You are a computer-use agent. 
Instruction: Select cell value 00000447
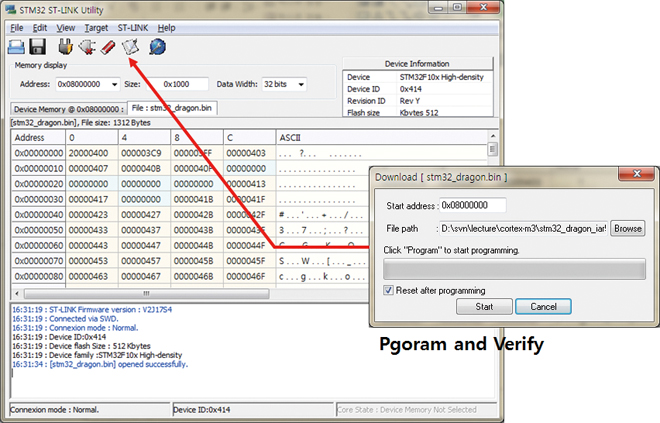[141, 245]
